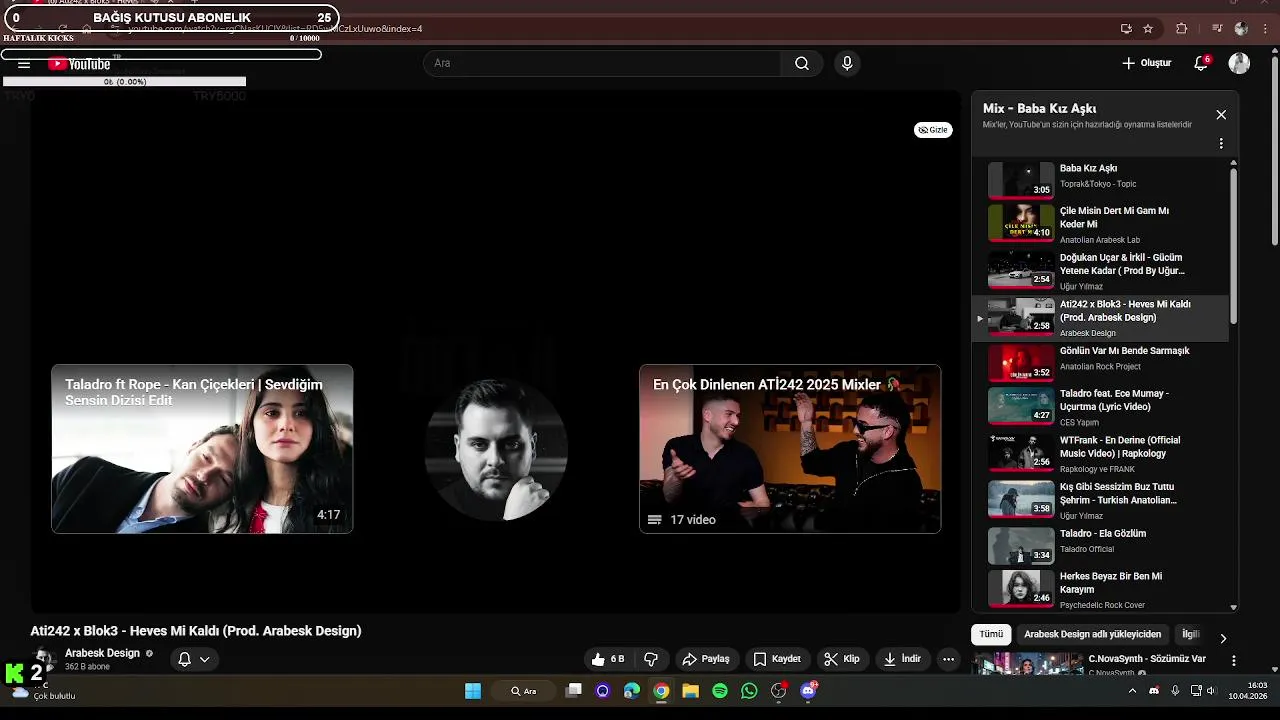Open Spotify from the taskbar
The image size is (1280, 720).
point(720,691)
